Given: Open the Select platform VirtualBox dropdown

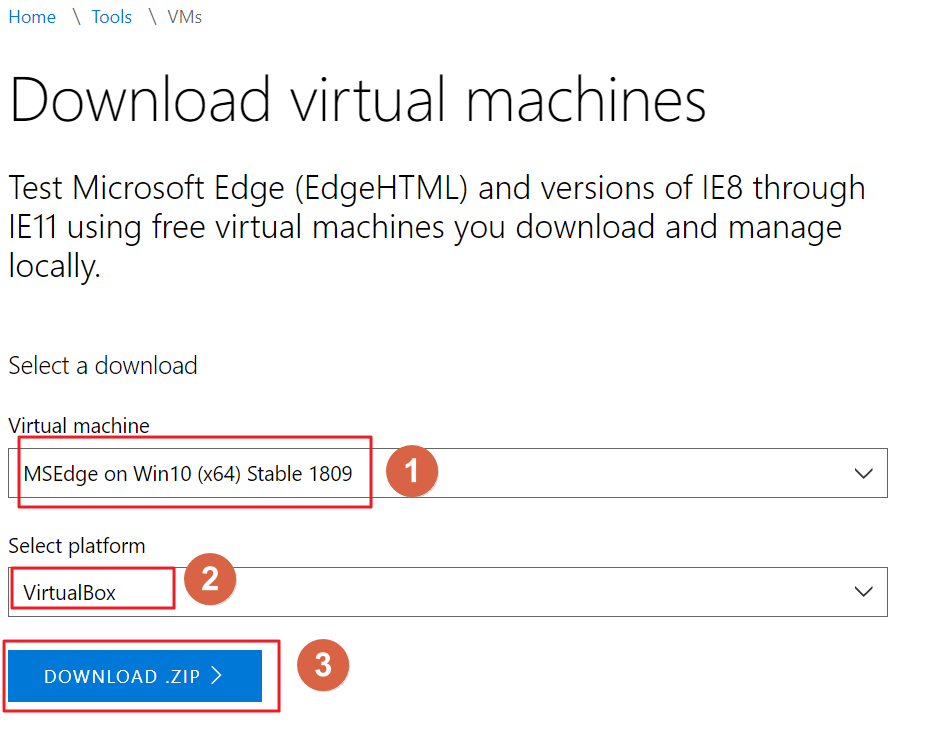Looking at the screenshot, I should click(448, 592).
